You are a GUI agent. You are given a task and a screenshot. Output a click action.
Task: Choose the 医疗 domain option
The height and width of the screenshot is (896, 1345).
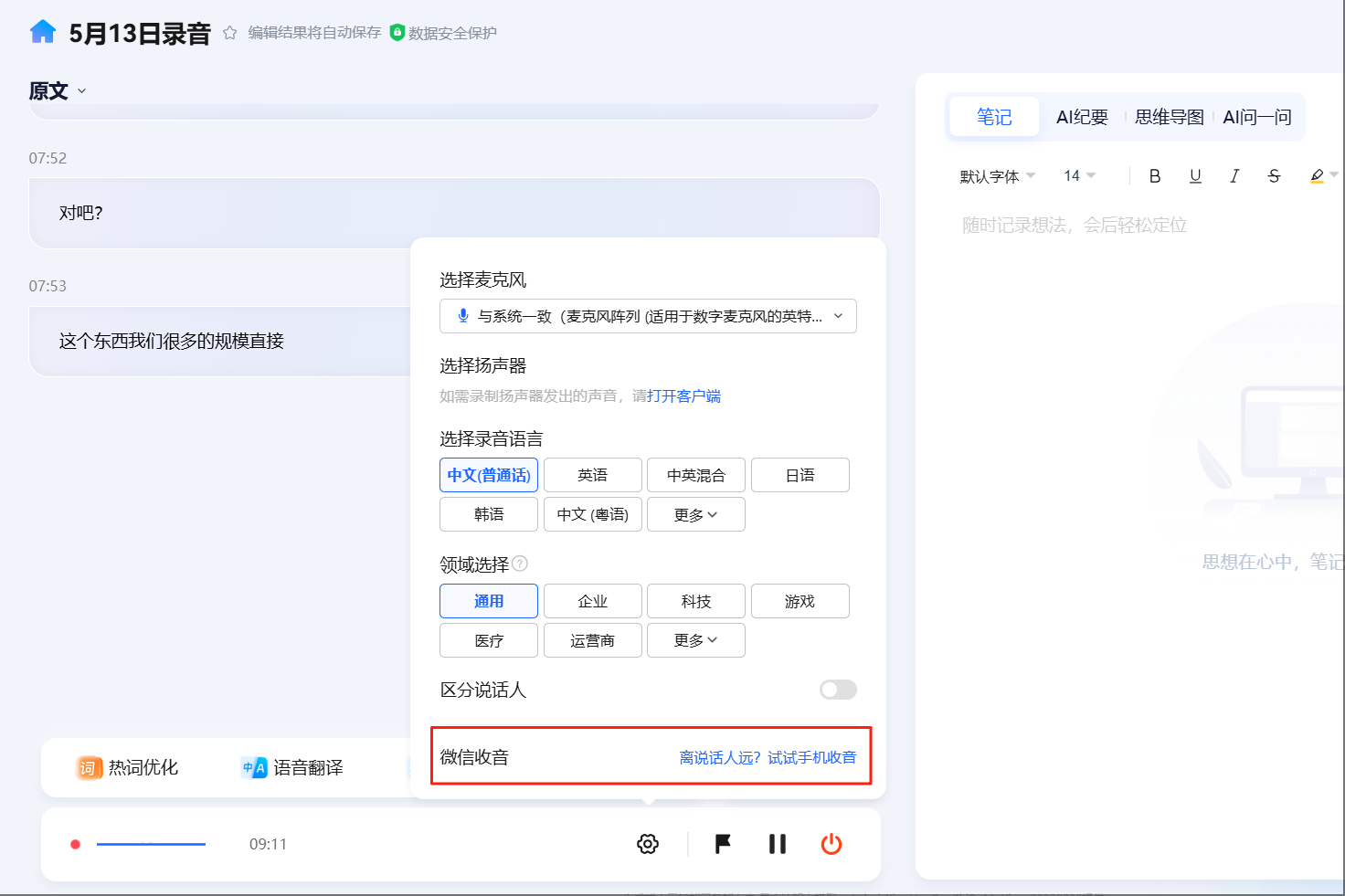(x=489, y=640)
